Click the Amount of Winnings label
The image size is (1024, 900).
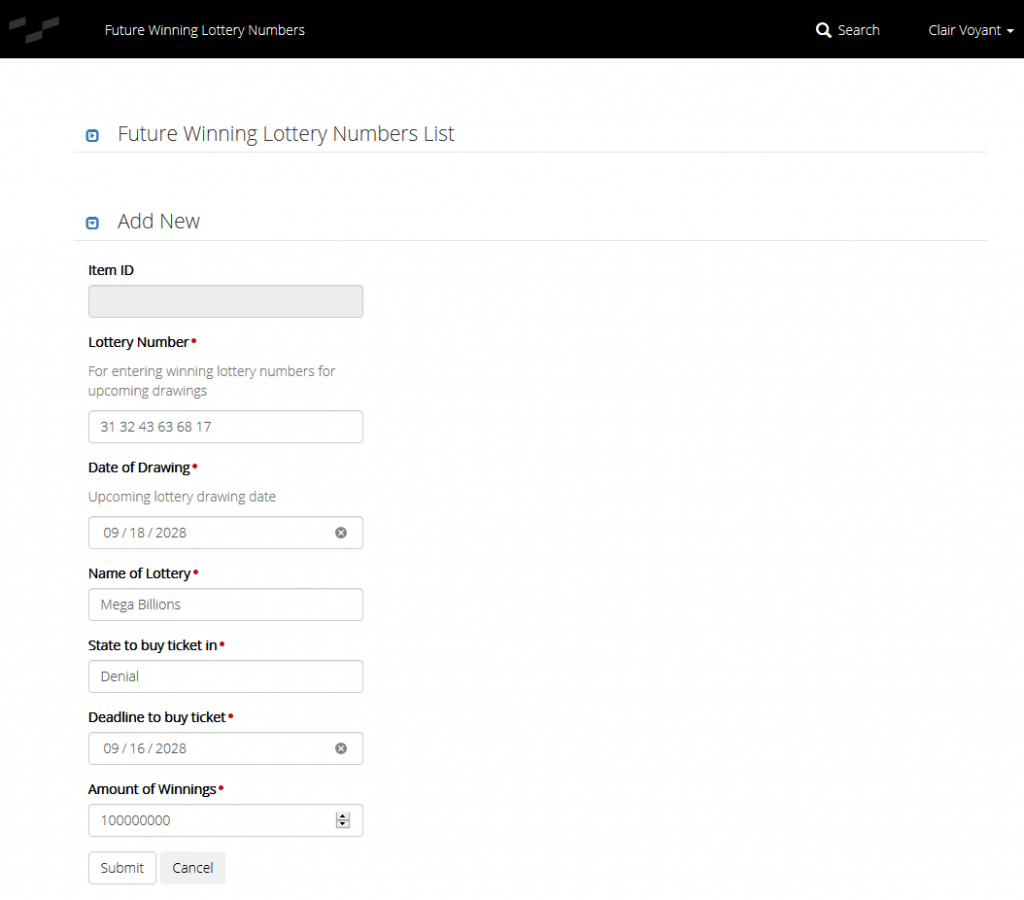tap(152, 789)
